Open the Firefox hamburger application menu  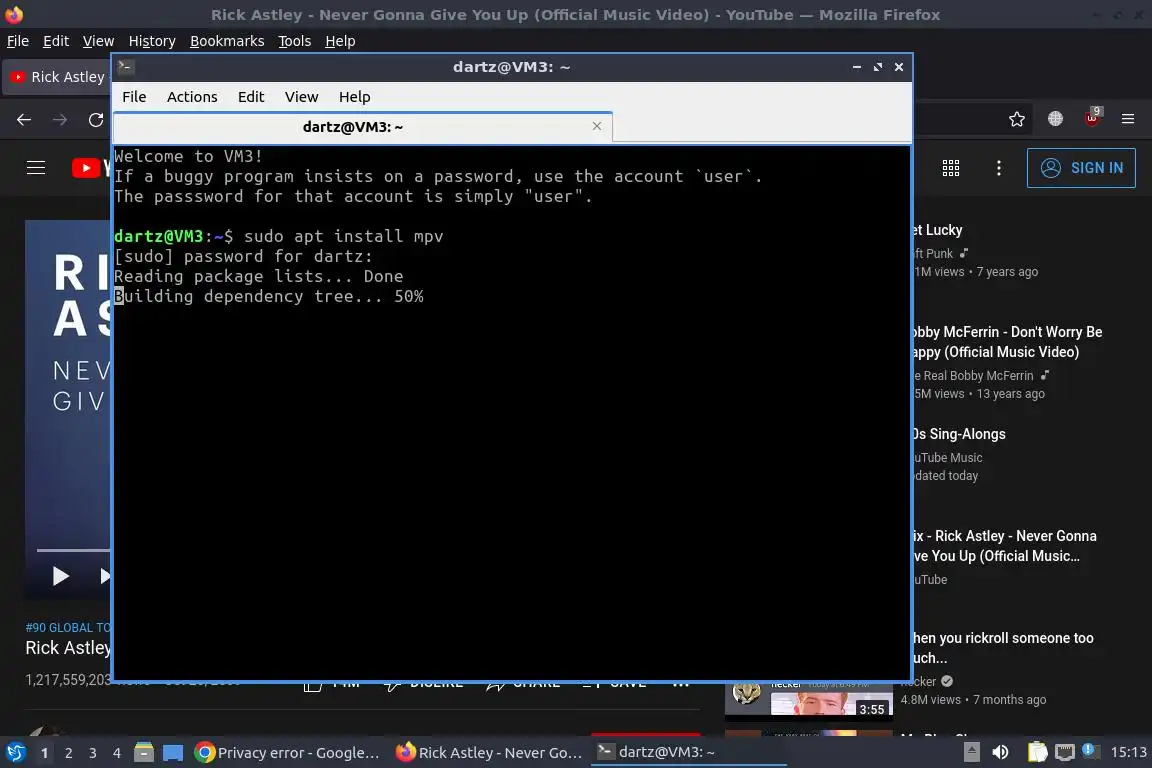coord(1128,119)
